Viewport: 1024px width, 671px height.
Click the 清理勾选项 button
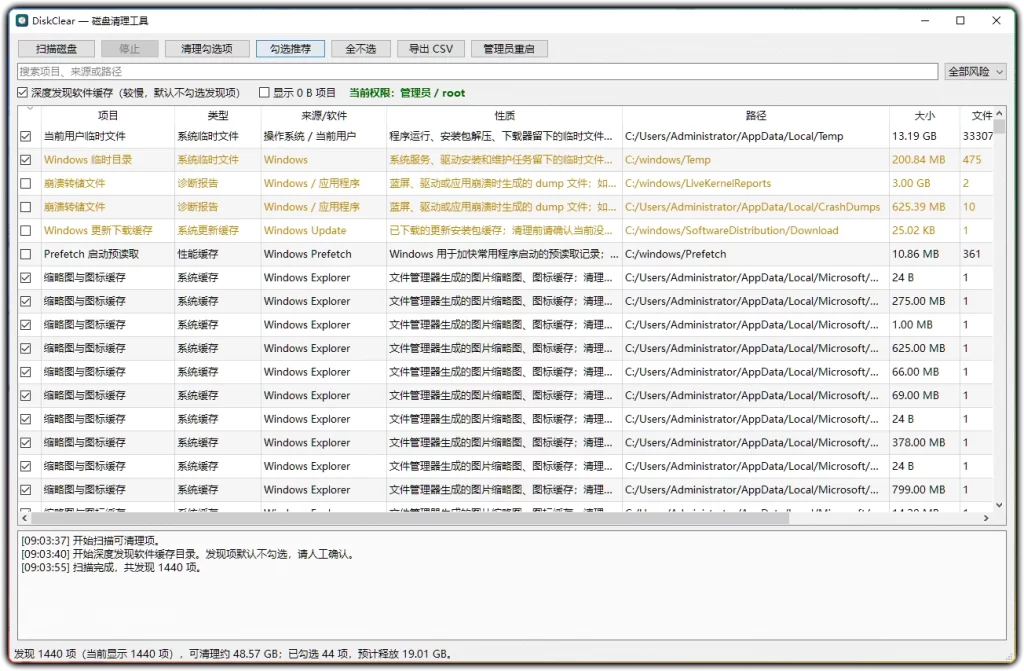(x=207, y=49)
